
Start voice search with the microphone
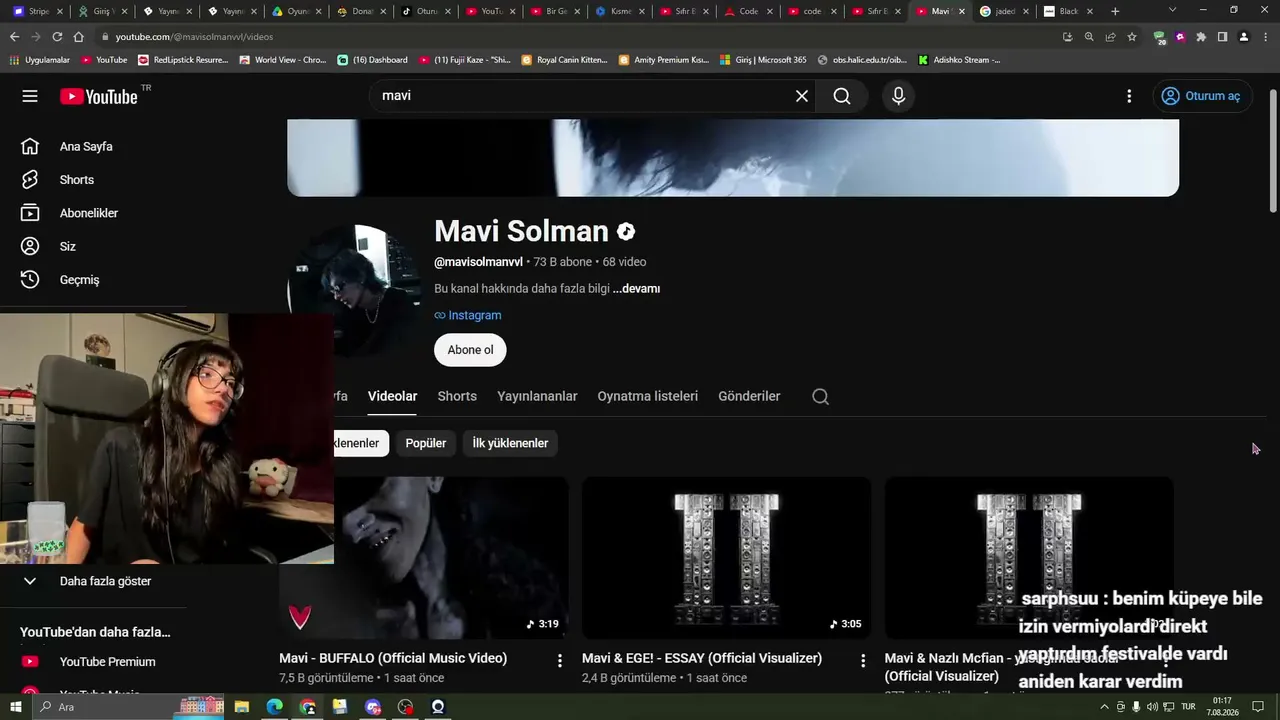click(x=898, y=96)
